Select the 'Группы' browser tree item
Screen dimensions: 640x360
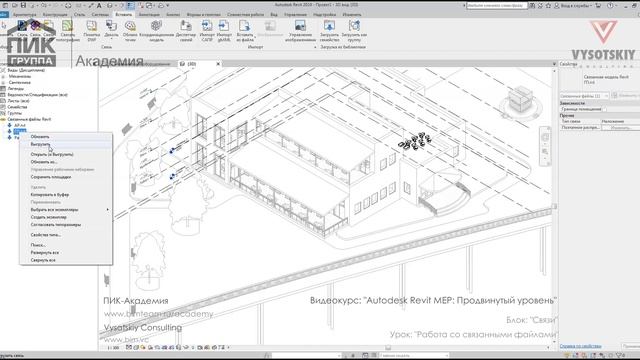[14, 113]
